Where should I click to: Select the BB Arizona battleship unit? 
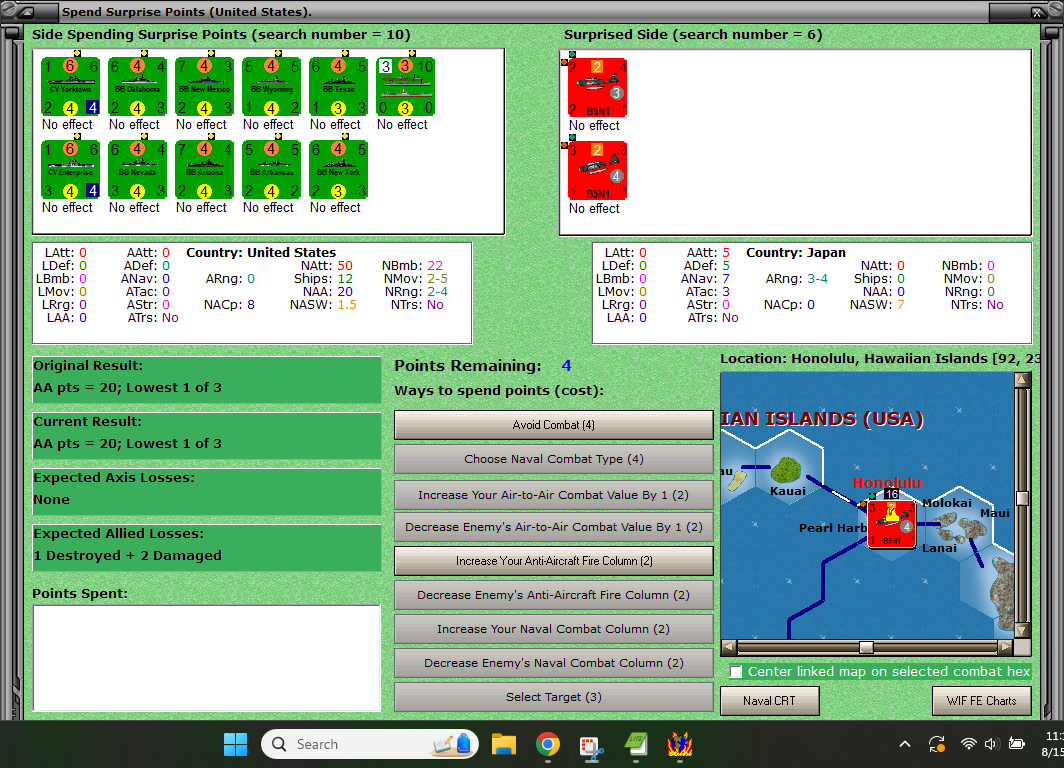coord(204,170)
